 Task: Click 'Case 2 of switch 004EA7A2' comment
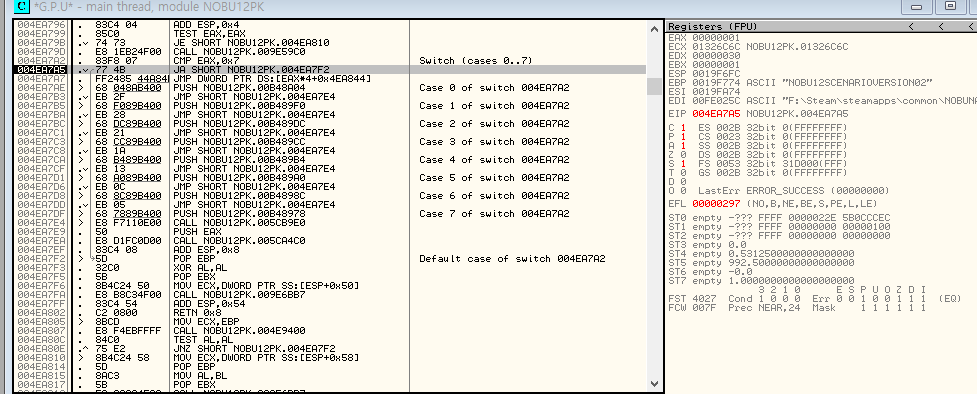click(494, 123)
